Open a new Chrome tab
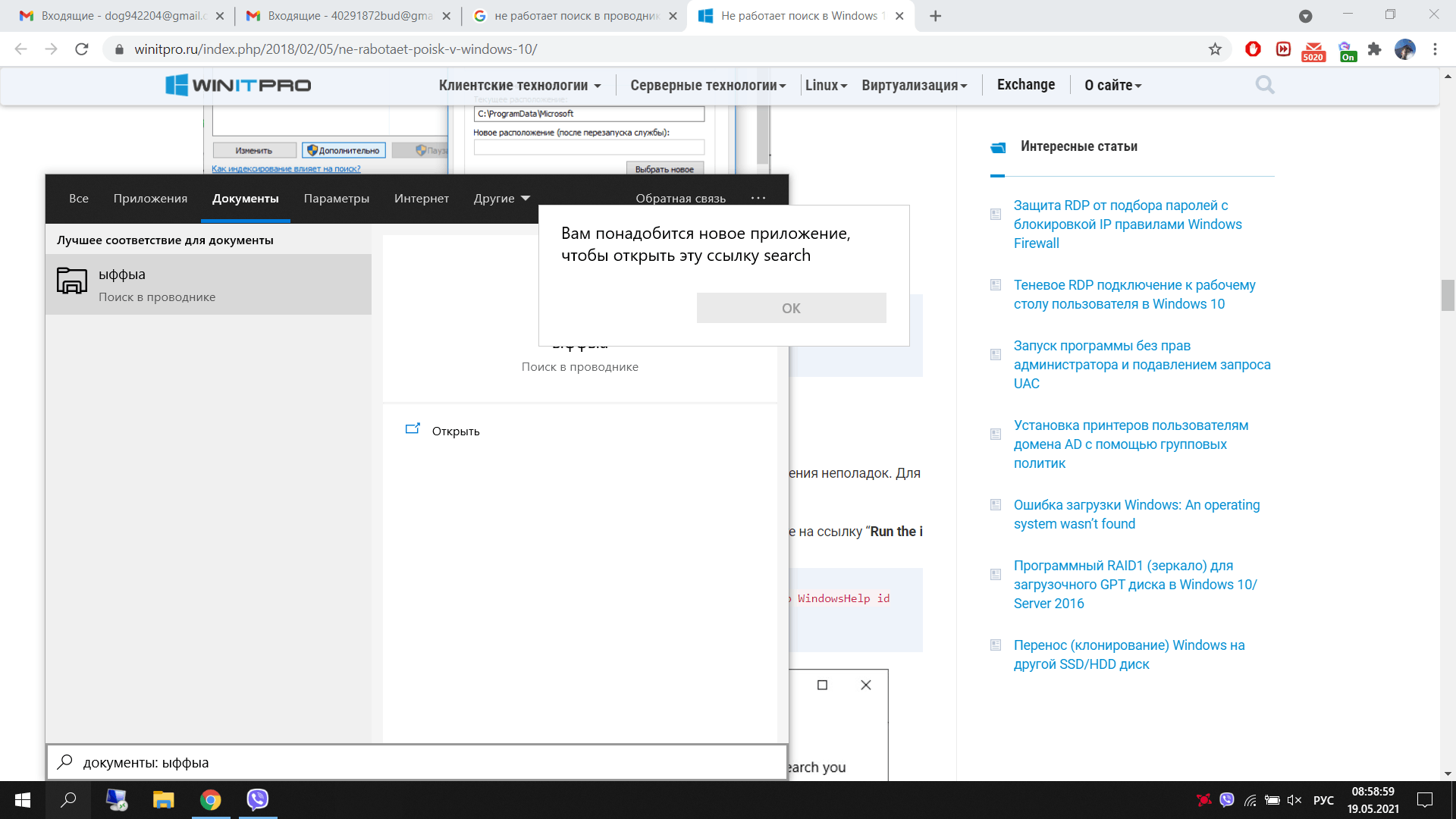Screen dimensions: 1456x819 click(936, 16)
